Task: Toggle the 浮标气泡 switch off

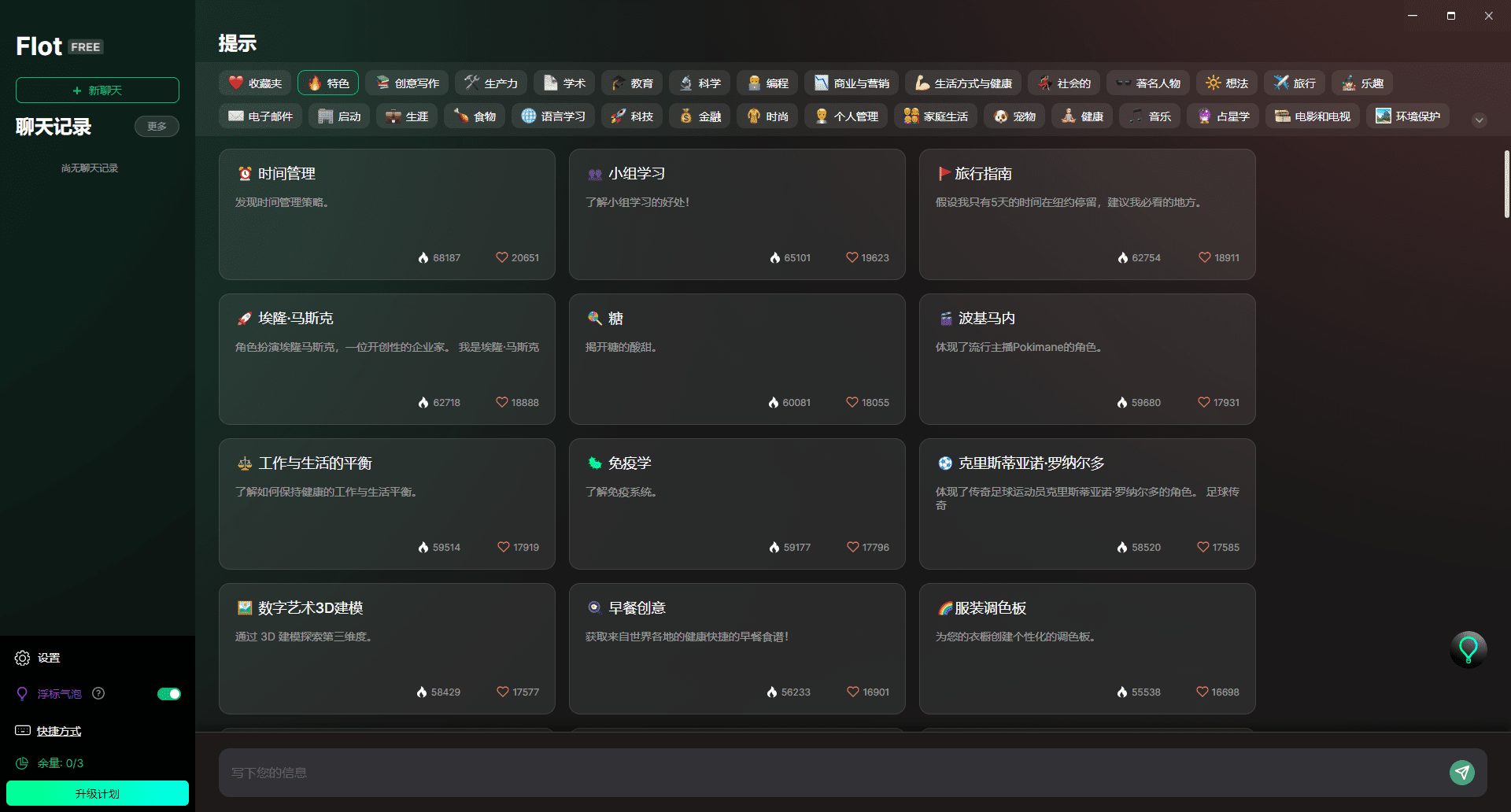Action: pyautogui.click(x=168, y=694)
